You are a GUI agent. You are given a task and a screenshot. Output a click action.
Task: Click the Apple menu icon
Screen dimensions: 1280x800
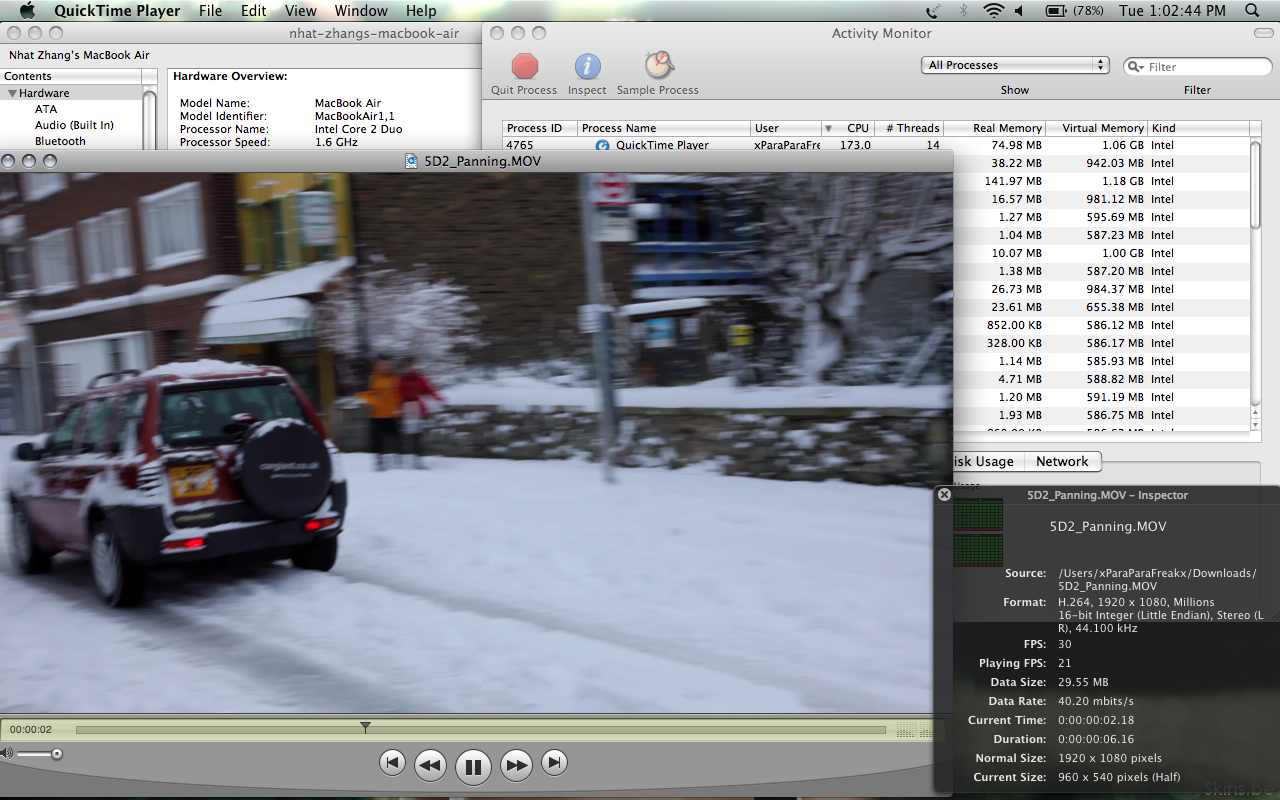pyautogui.click(x=27, y=11)
